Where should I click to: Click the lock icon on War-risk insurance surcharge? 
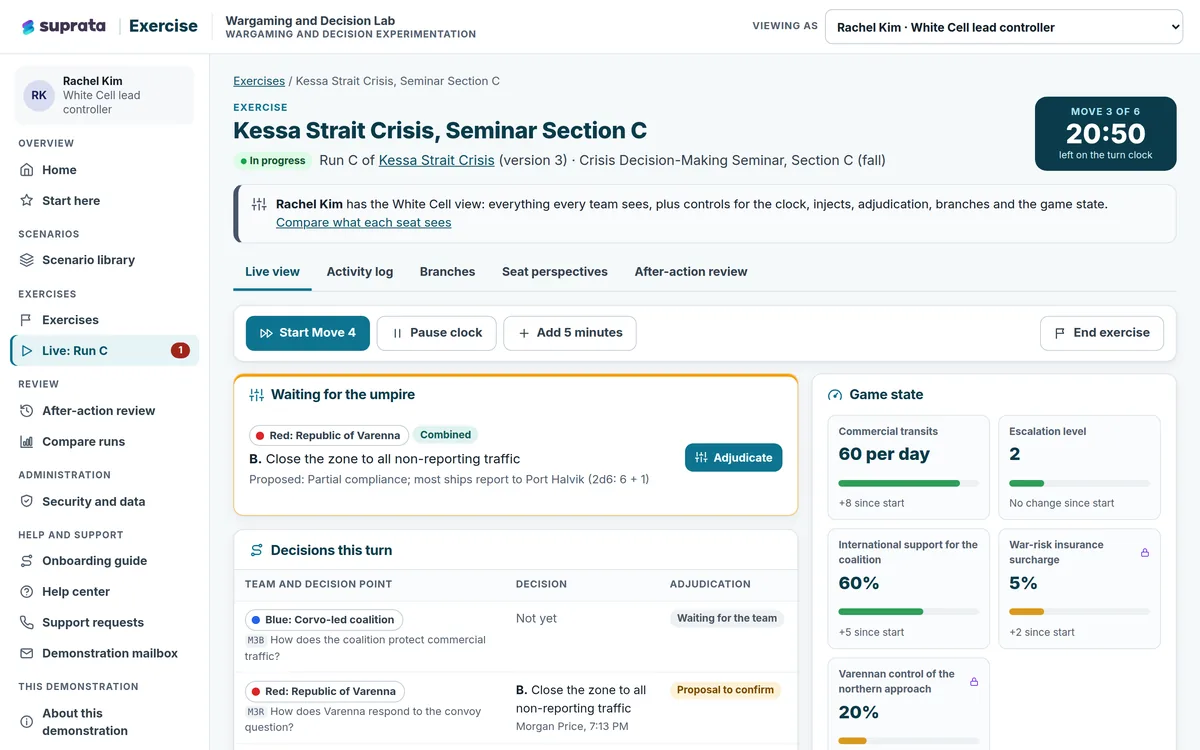[x=1145, y=553]
